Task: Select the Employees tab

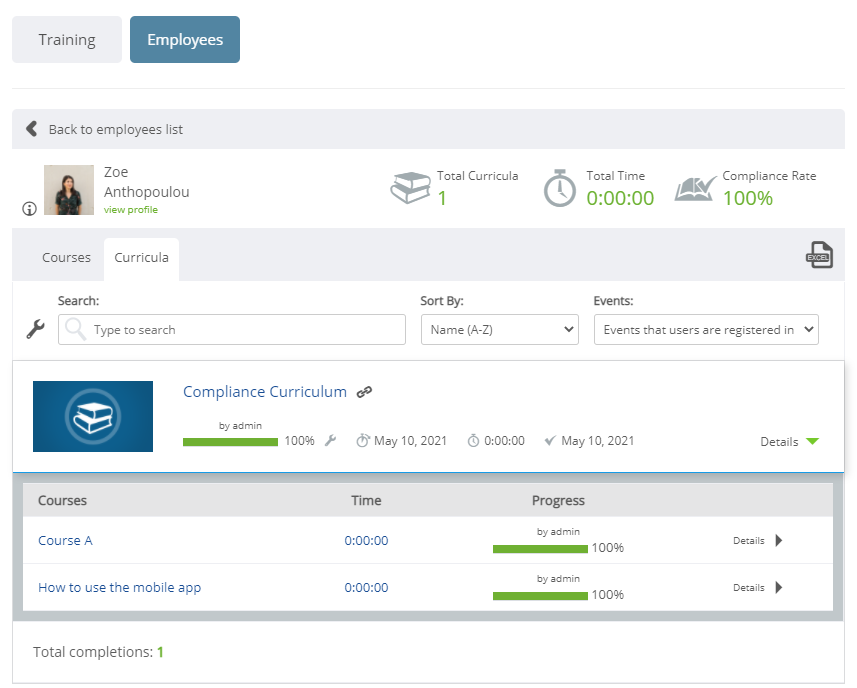Action: click(x=185, y=39)
